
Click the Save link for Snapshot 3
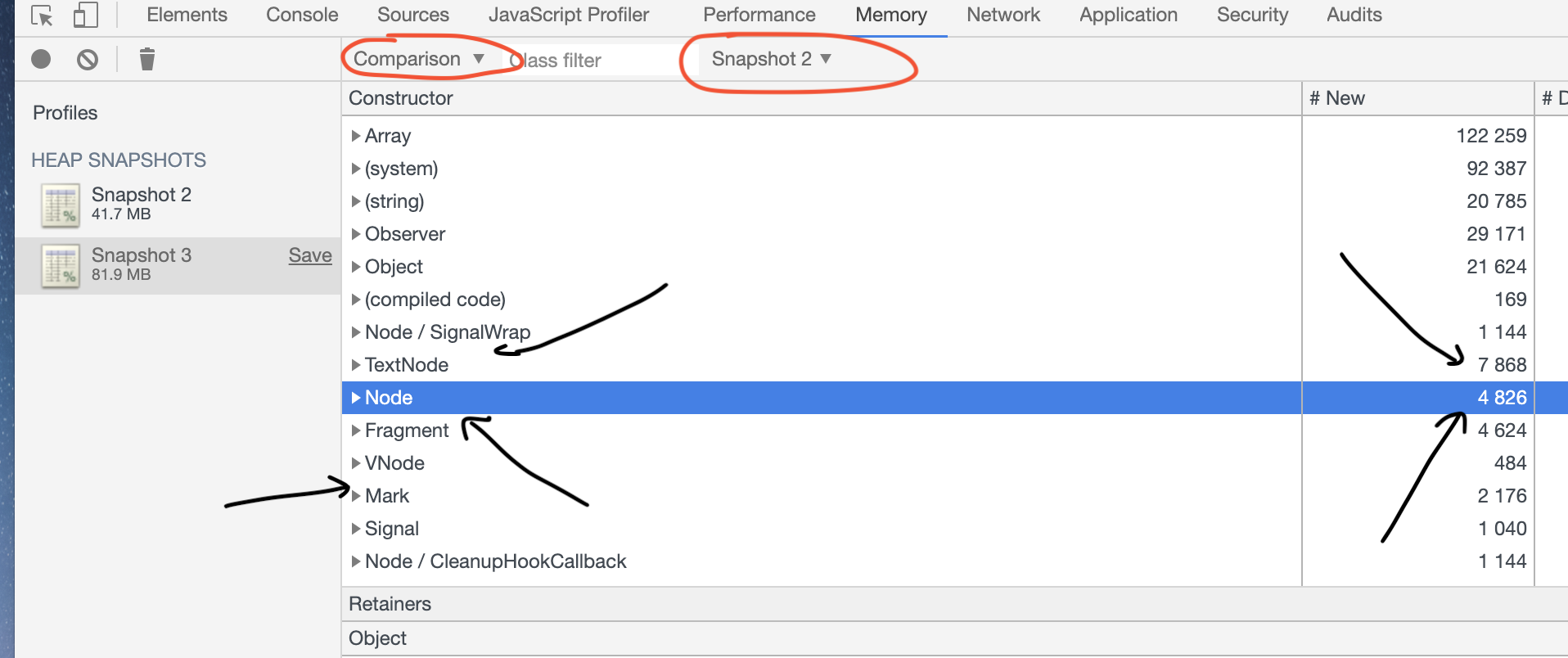[x=310, y=255]
